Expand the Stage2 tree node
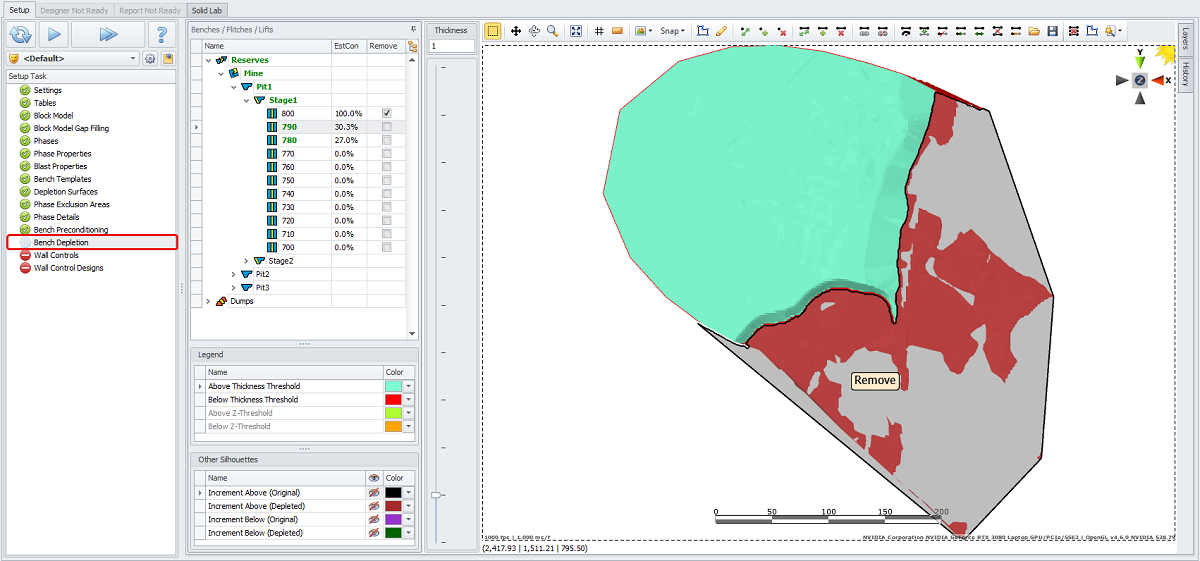Viewport: 1200px width, 561px height. point(246,261)
